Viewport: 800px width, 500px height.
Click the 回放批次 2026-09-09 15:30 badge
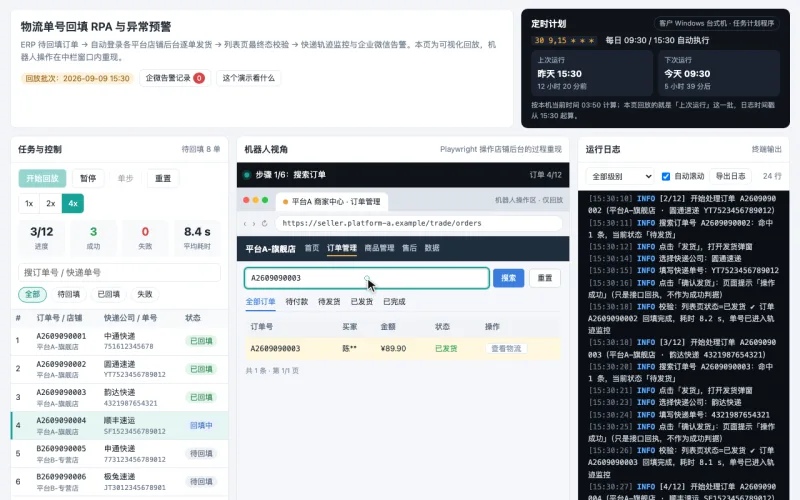click(77, 78)
